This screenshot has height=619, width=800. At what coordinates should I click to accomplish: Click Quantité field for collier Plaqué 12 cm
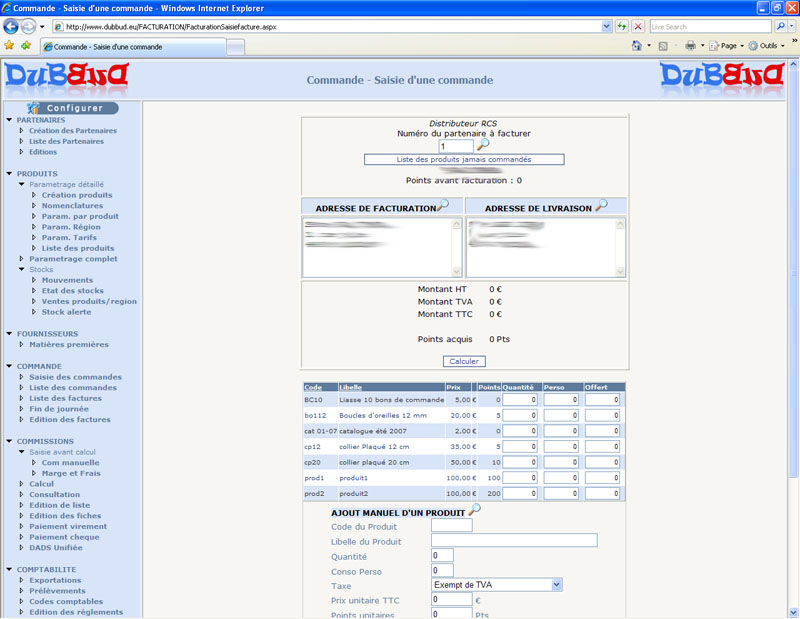click(520, 446)
